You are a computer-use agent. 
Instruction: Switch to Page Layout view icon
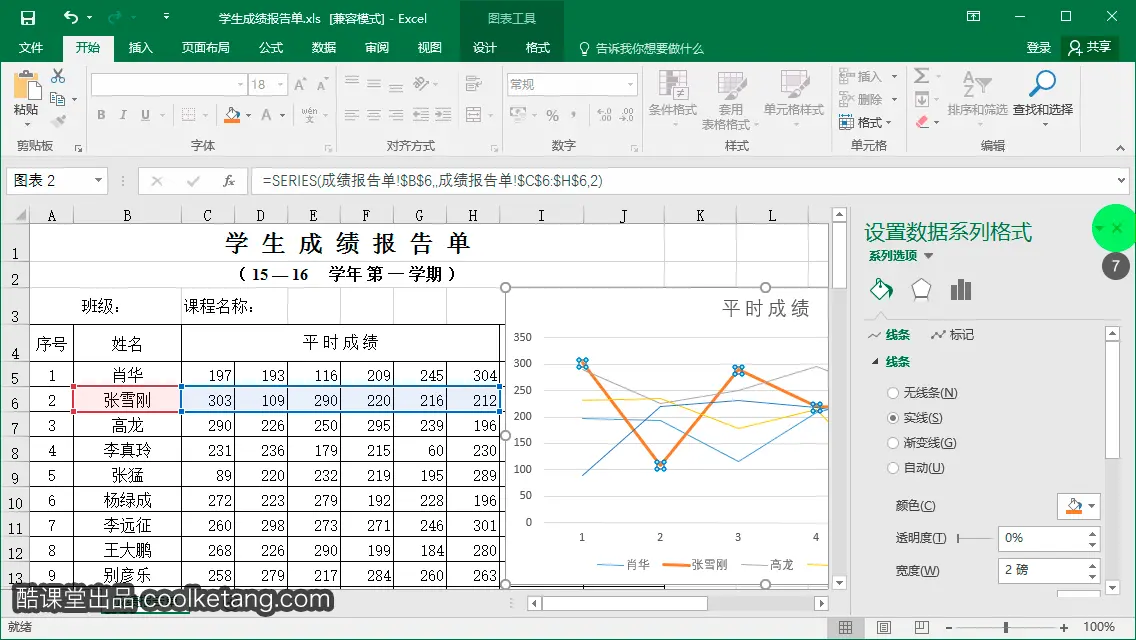click(x=884, y=627)
